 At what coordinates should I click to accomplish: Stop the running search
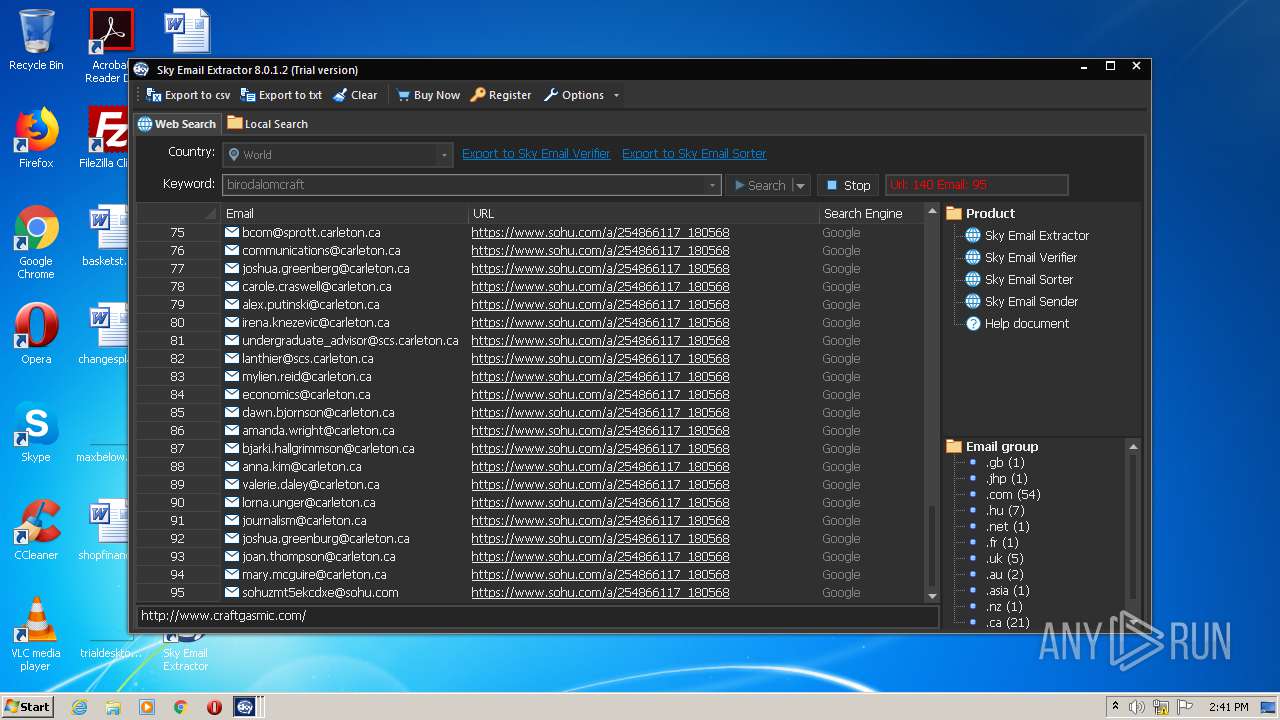pos(848,185)
